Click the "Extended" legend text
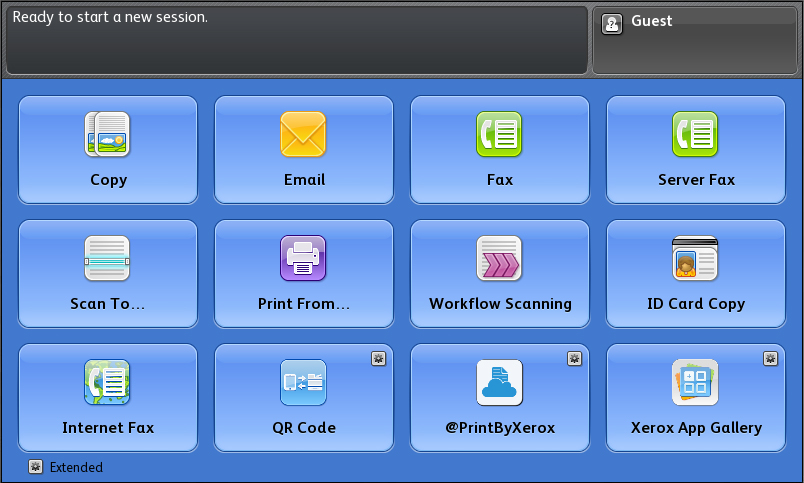 (x=76, y=467)
